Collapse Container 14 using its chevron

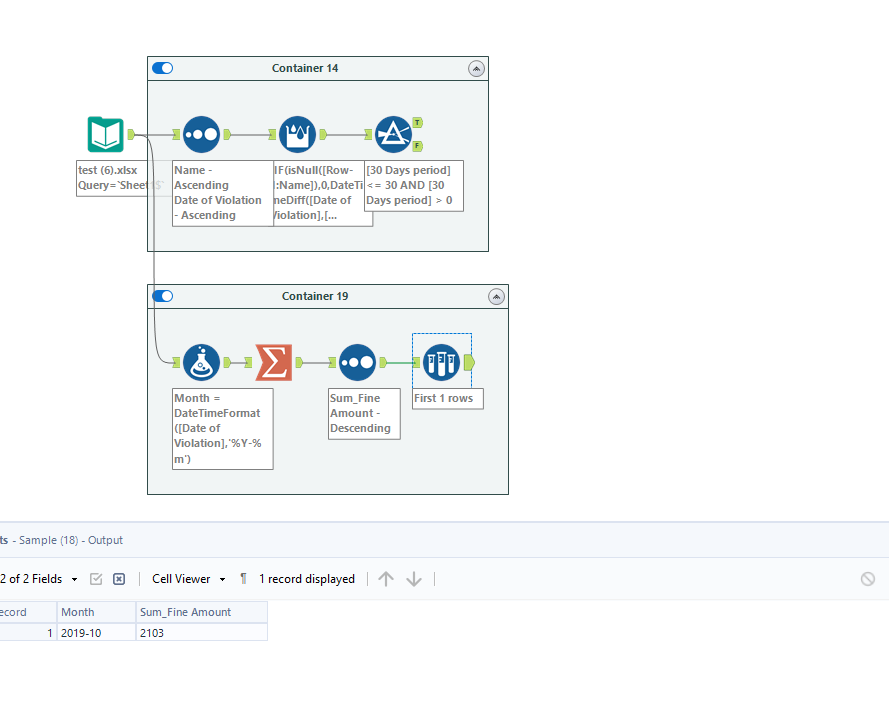point(477,68)
